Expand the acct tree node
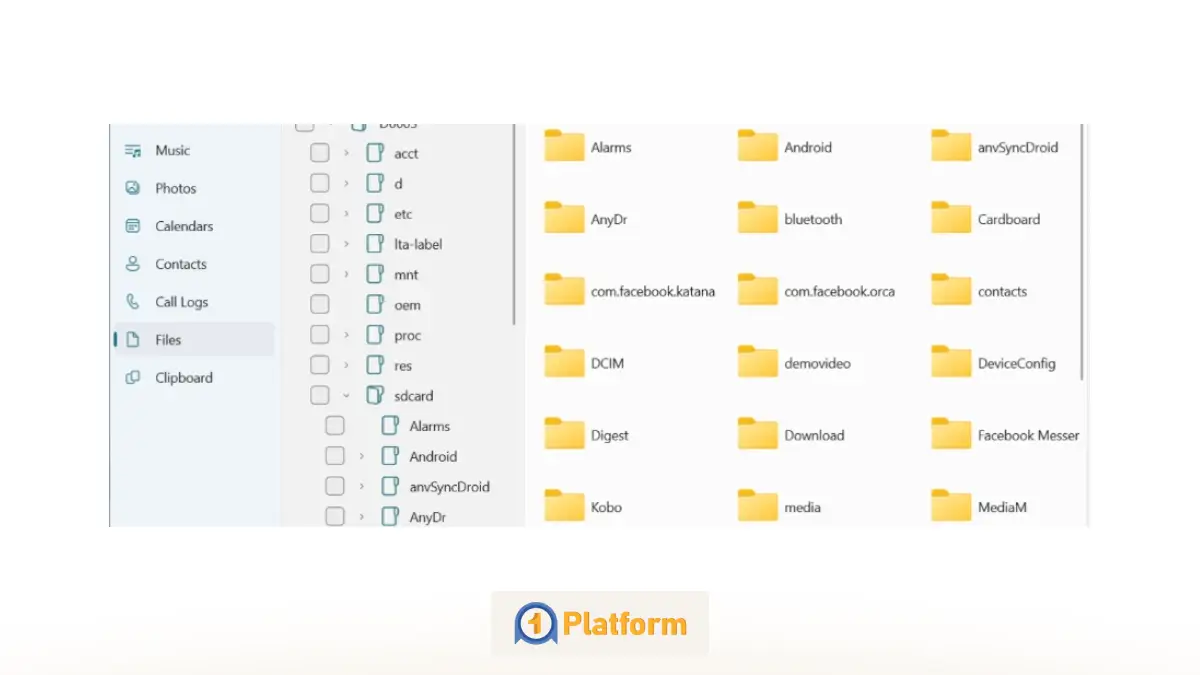This screenshot has height=675, width=1200. tap(345, 152)
